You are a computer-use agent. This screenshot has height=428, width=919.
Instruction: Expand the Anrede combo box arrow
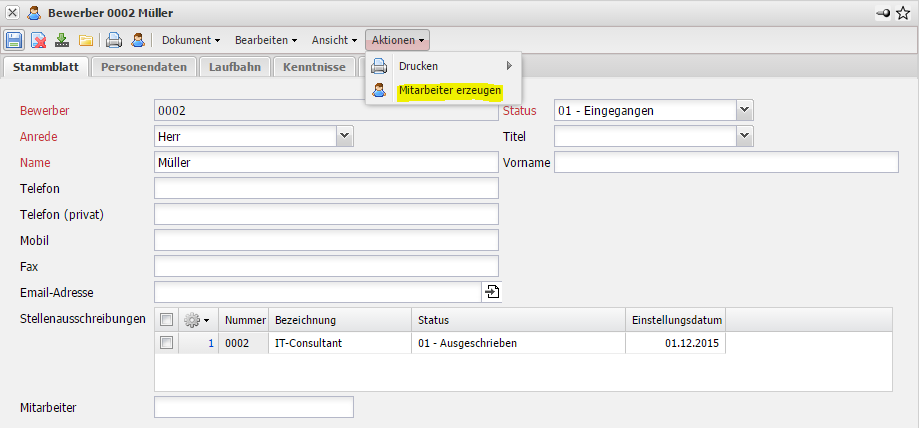344,136
